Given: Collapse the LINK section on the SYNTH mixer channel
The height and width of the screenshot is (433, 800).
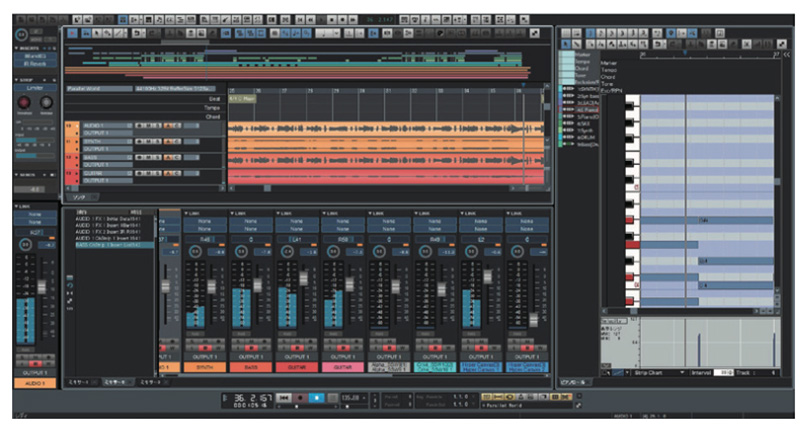Looking at the screenshot, I should coord(187,213).
